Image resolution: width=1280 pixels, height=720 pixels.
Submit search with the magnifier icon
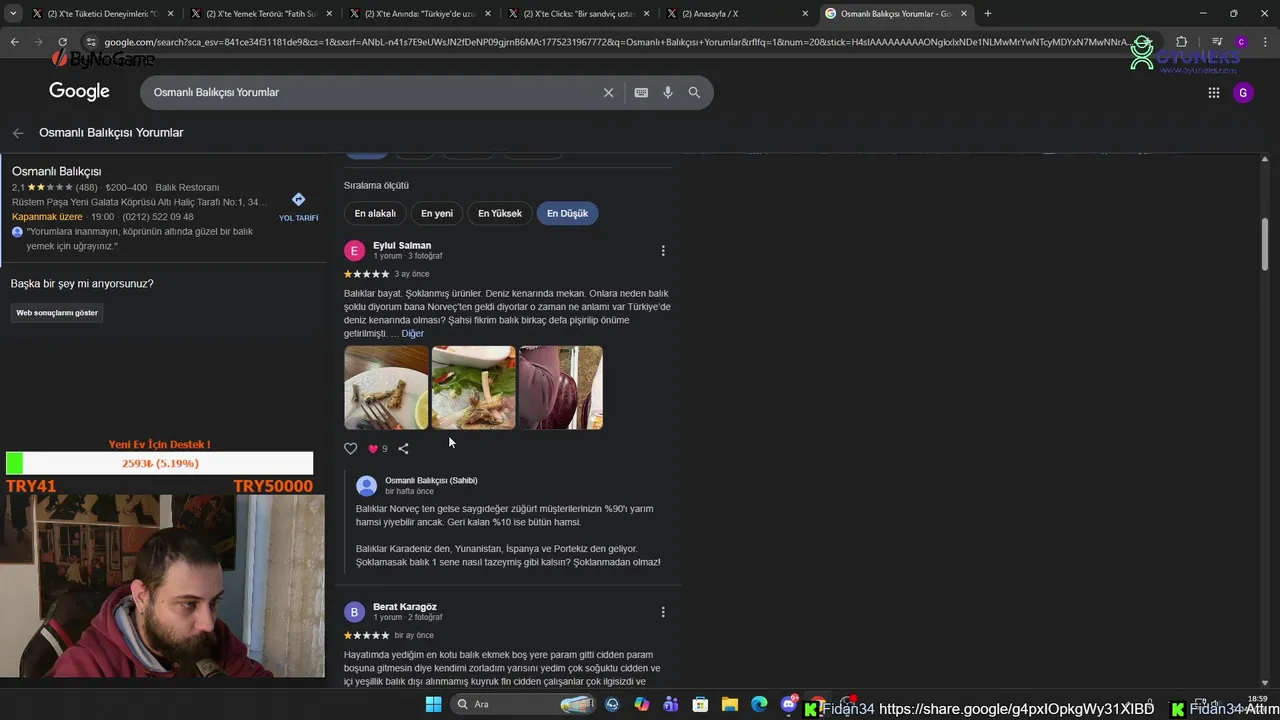[x=694, y=92]
